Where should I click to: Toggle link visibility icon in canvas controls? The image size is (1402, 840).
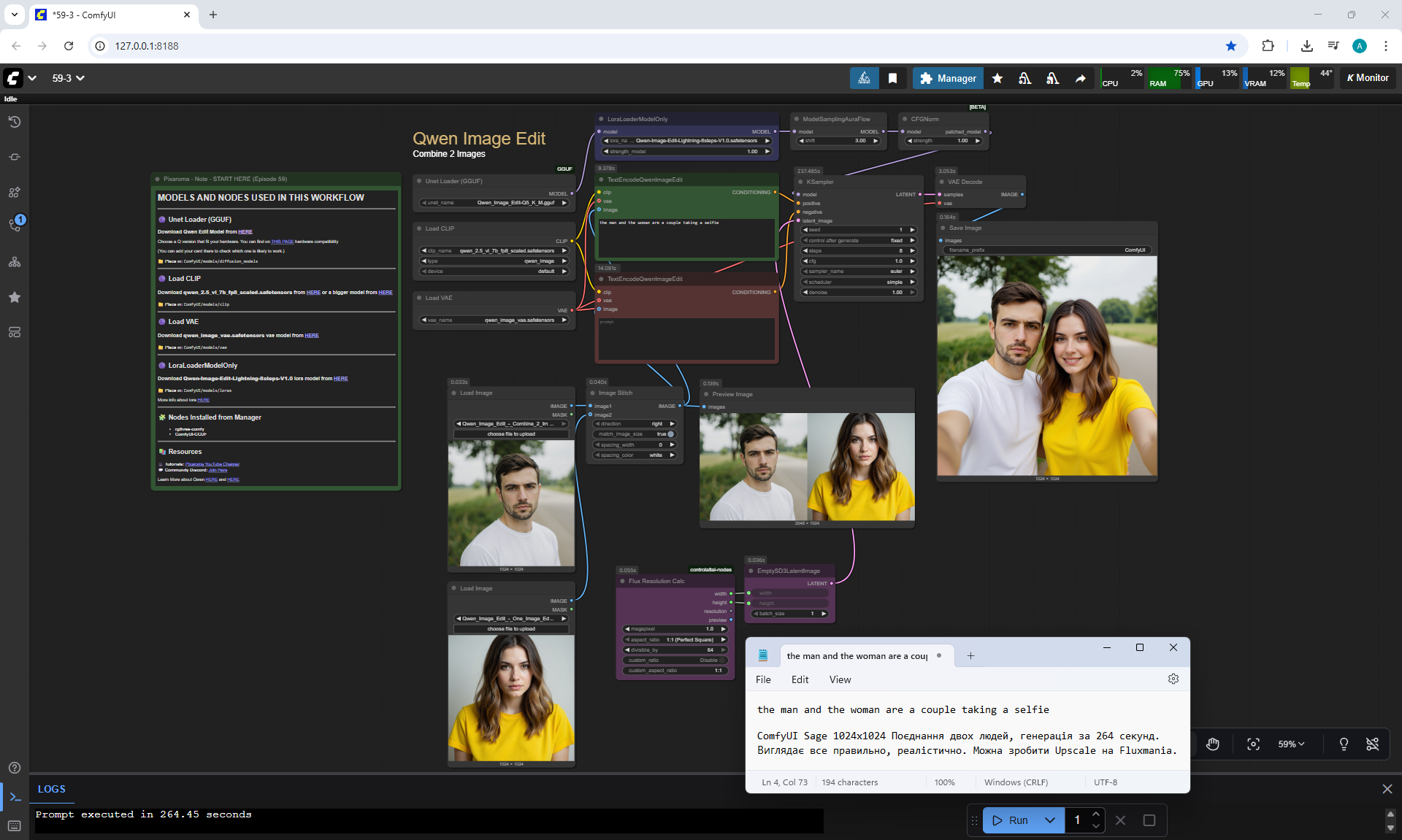pos(1372,744)
